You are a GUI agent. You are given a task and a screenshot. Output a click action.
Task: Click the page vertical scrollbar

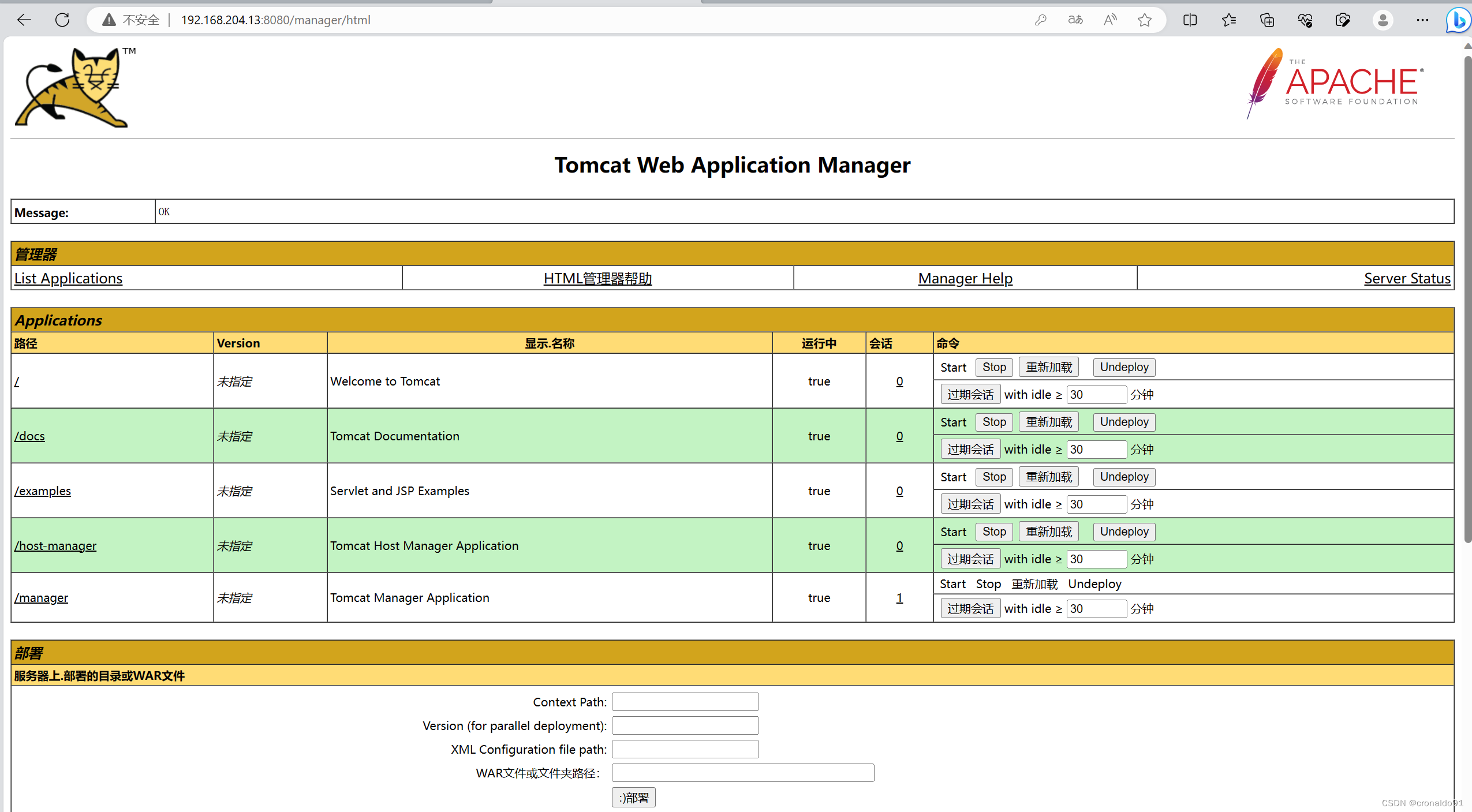[1467, 300]
